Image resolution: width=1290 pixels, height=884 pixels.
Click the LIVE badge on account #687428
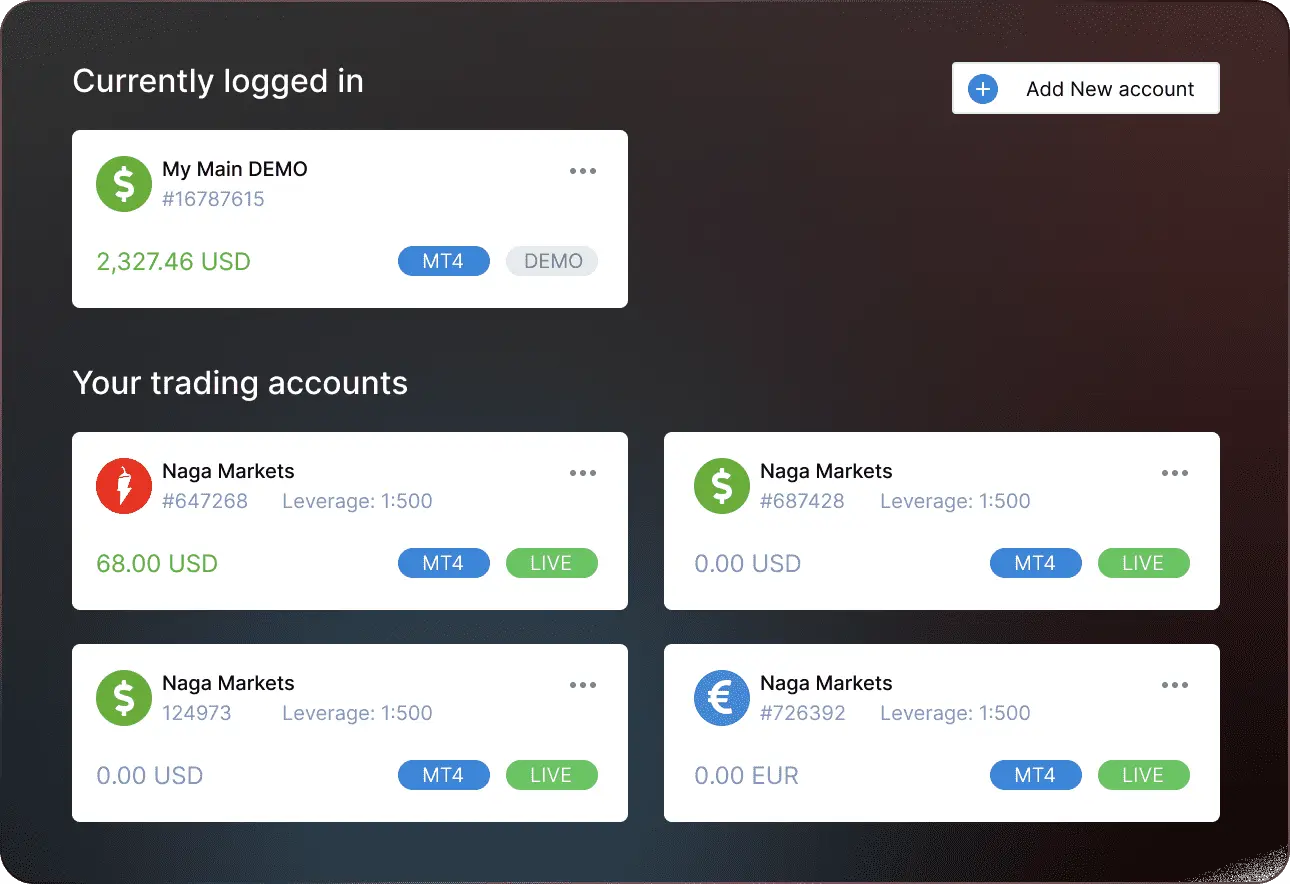tap(1143, 563)
